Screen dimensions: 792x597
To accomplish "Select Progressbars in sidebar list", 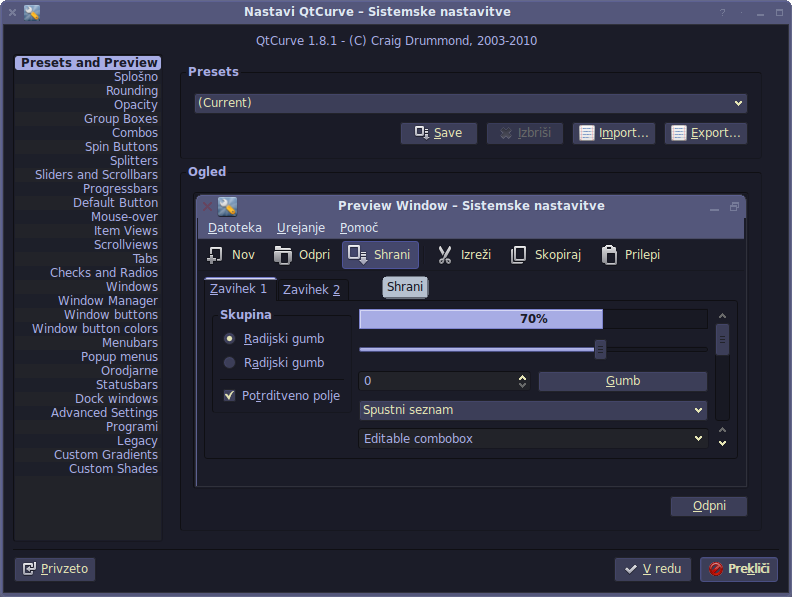I will click(x=88, y=189).
